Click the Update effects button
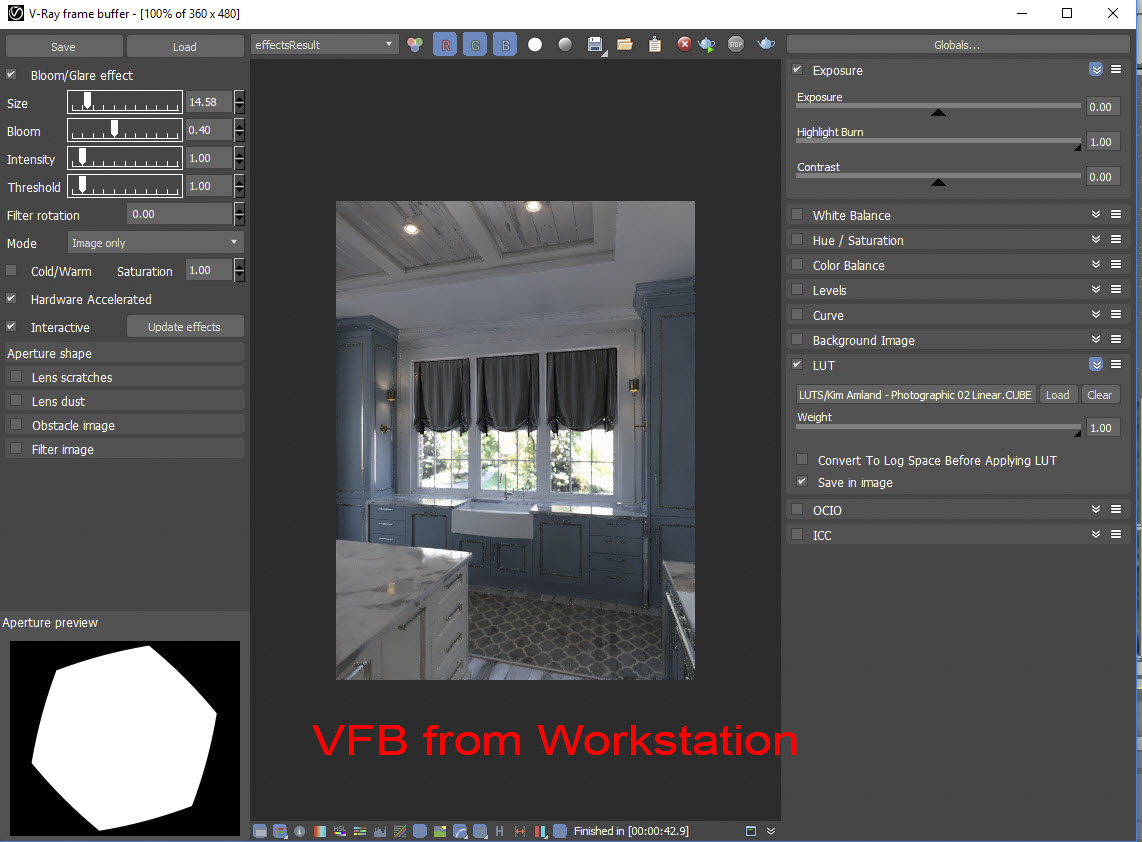This screenshot has width=1142, height=842. pyautogui.click(x=184, y=327)
